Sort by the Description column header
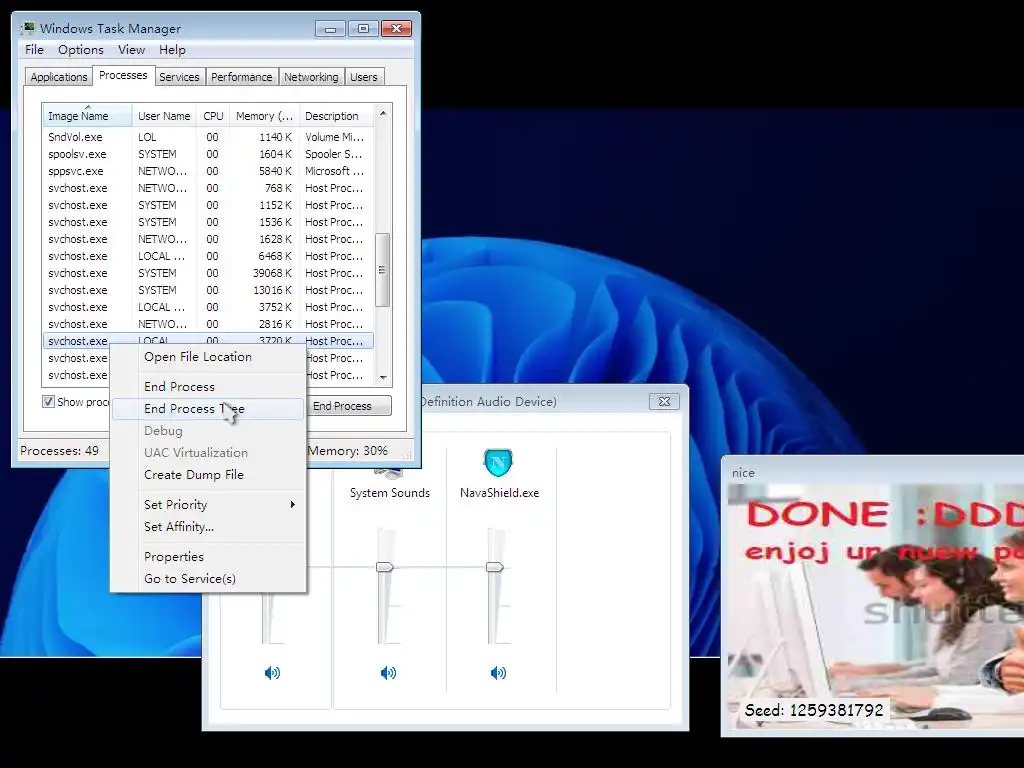 click(x=337, y=116)
